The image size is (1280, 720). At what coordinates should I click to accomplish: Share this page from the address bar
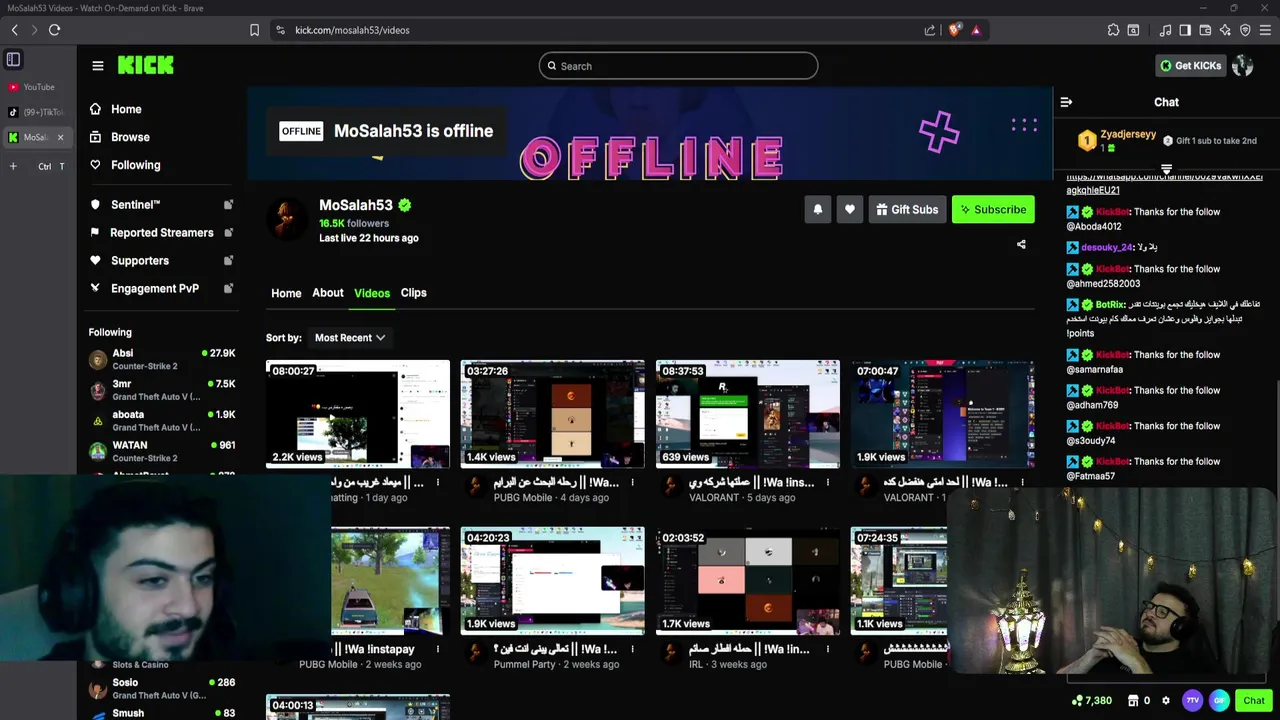(x=930, y=30)
